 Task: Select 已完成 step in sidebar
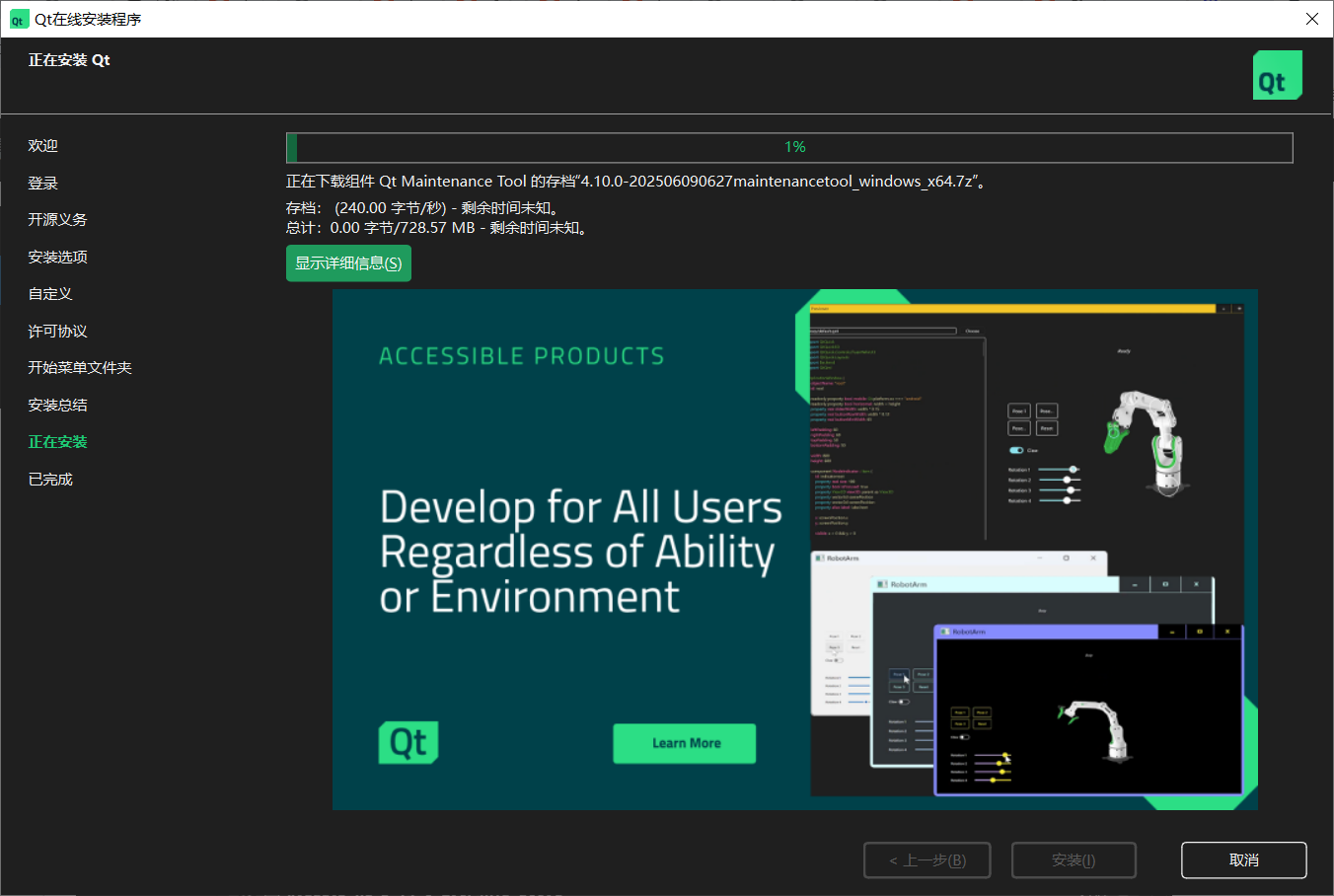pyautogui.click(x=50, y=480)
